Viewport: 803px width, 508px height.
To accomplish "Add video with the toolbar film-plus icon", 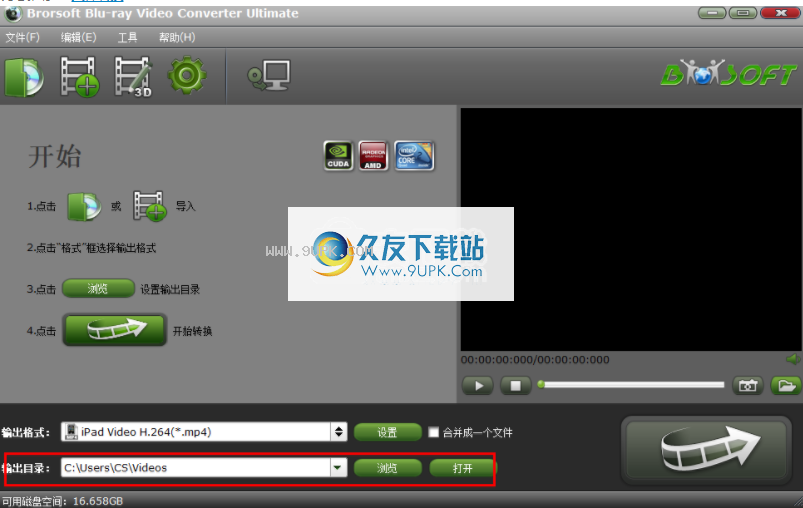I will [x=79, y=77].
